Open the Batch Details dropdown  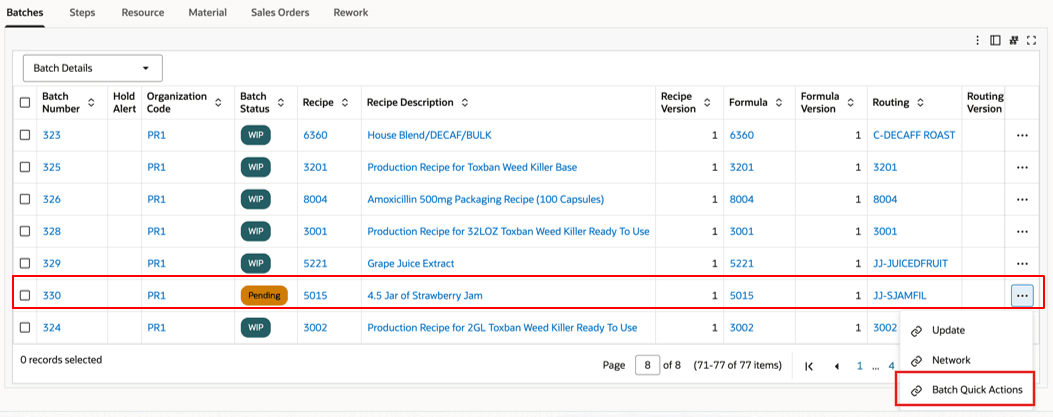[x=93, y=68]
